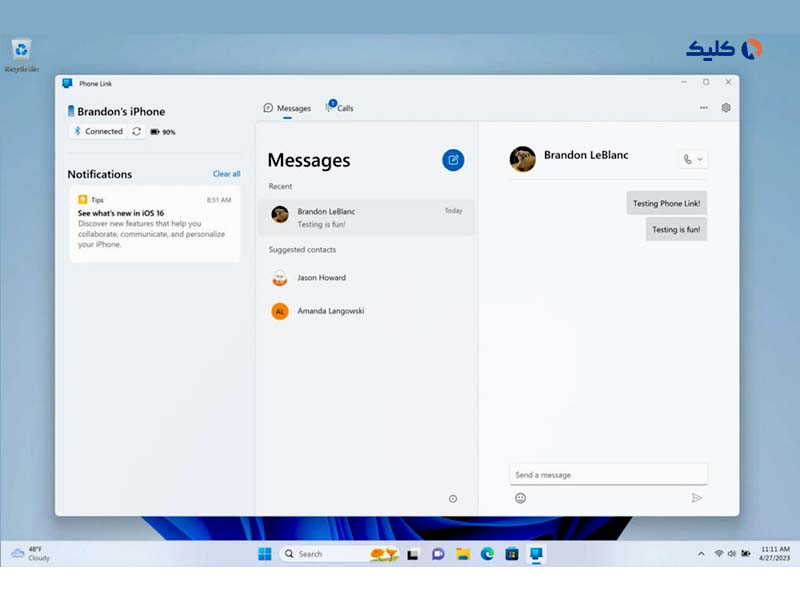Open the Tips notification about iOS 16
The image size is (800, 600).
click(154, 222)
